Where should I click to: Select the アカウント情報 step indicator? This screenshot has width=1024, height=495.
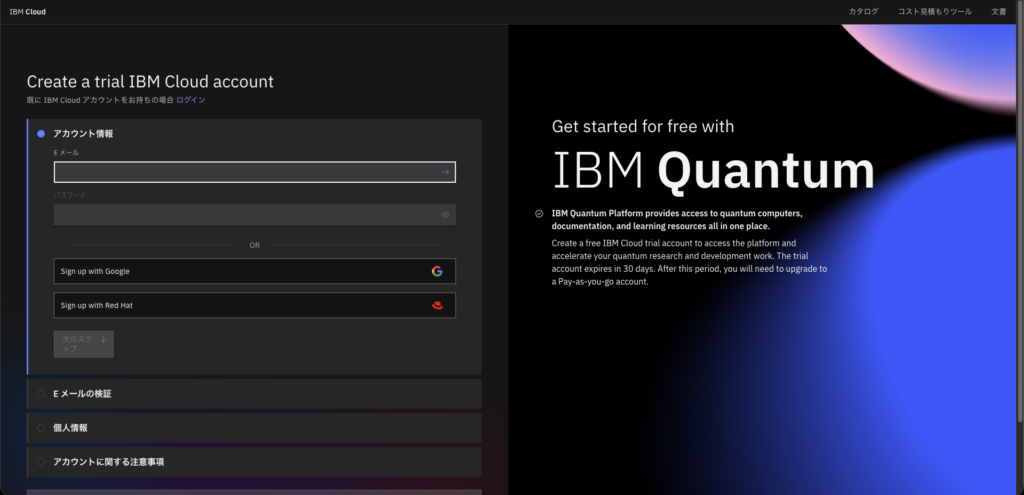pos(41,133)
